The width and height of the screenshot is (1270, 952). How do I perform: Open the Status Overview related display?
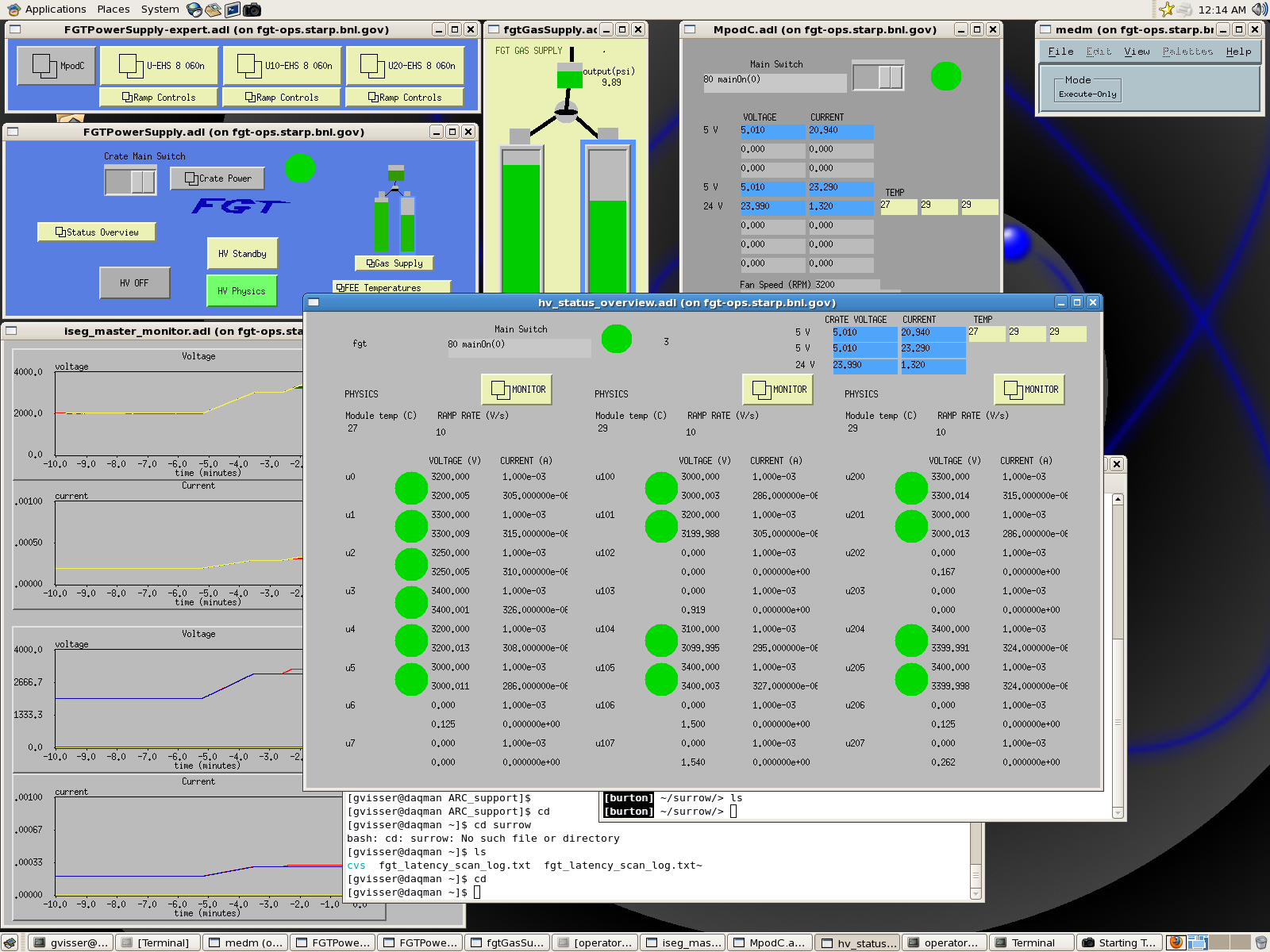point(97,232)
